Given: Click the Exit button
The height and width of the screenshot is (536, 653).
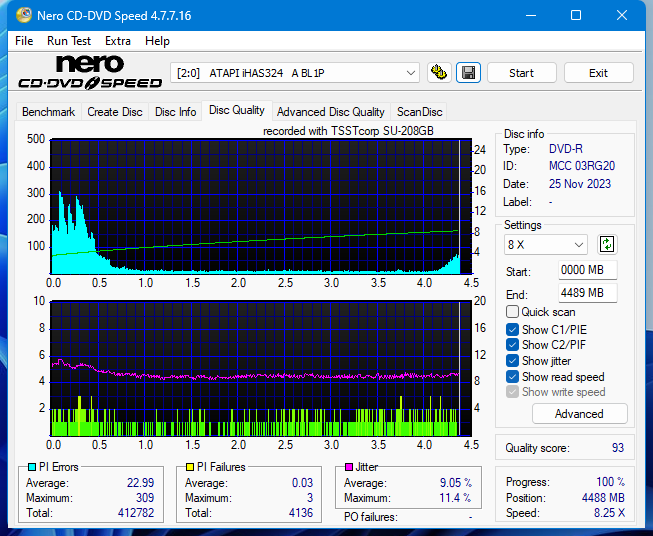Looking at the screenshot, I should [598, 73].
